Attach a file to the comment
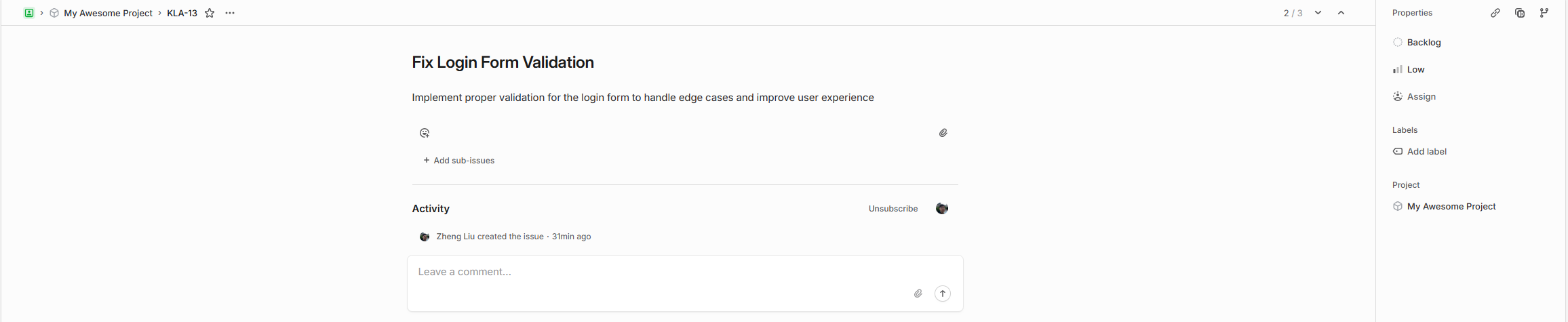Image resolution: width=1568 pixels, height=322 pixels. tap(918, 294)
